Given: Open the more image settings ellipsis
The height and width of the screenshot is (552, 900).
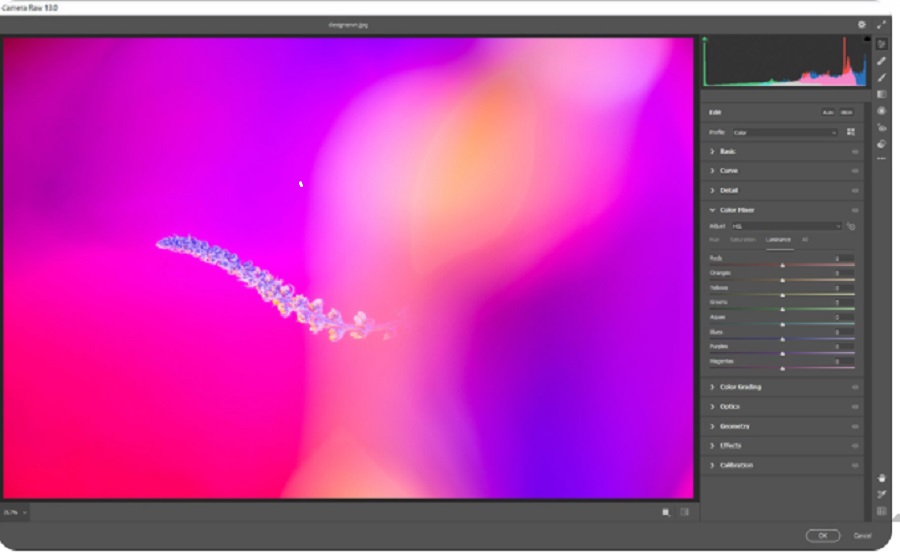Looking at the screenshot, I should coord(881,159).
